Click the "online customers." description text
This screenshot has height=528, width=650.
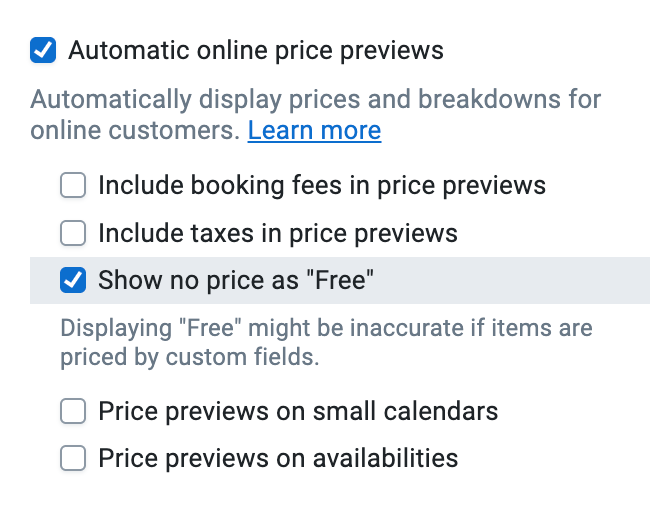136,131
